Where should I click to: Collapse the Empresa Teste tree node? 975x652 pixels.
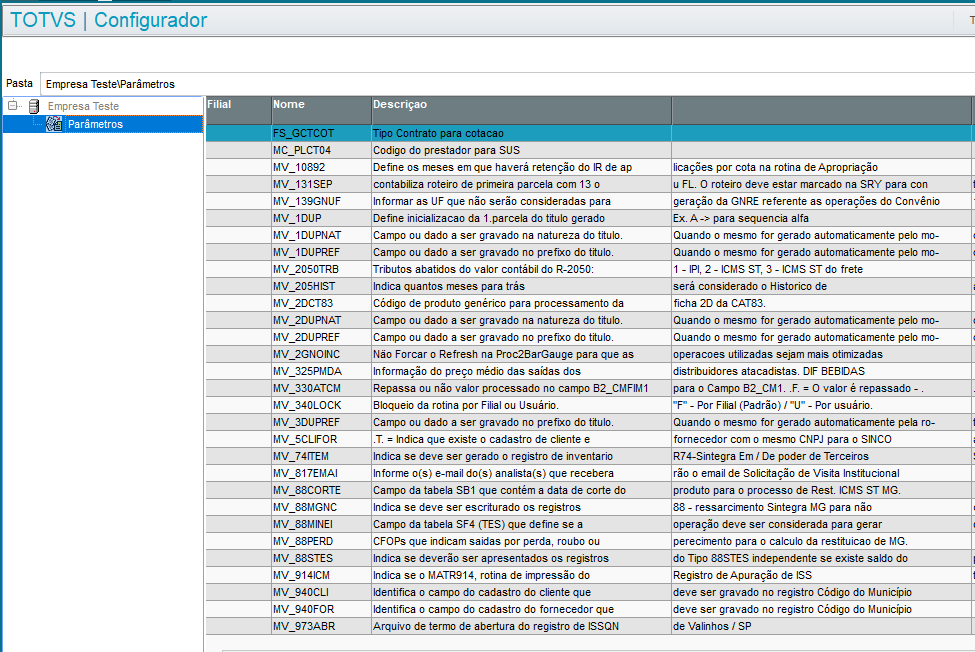click(12, 106)
